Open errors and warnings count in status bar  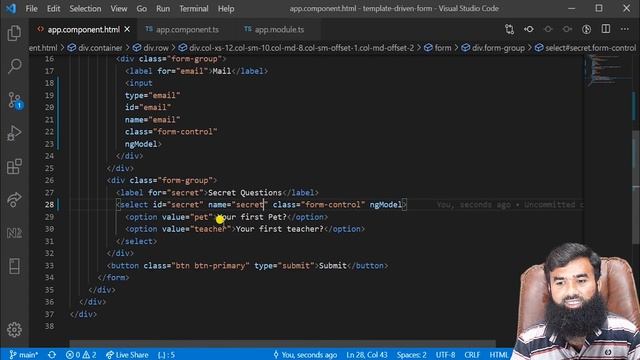tap(81, 355)
